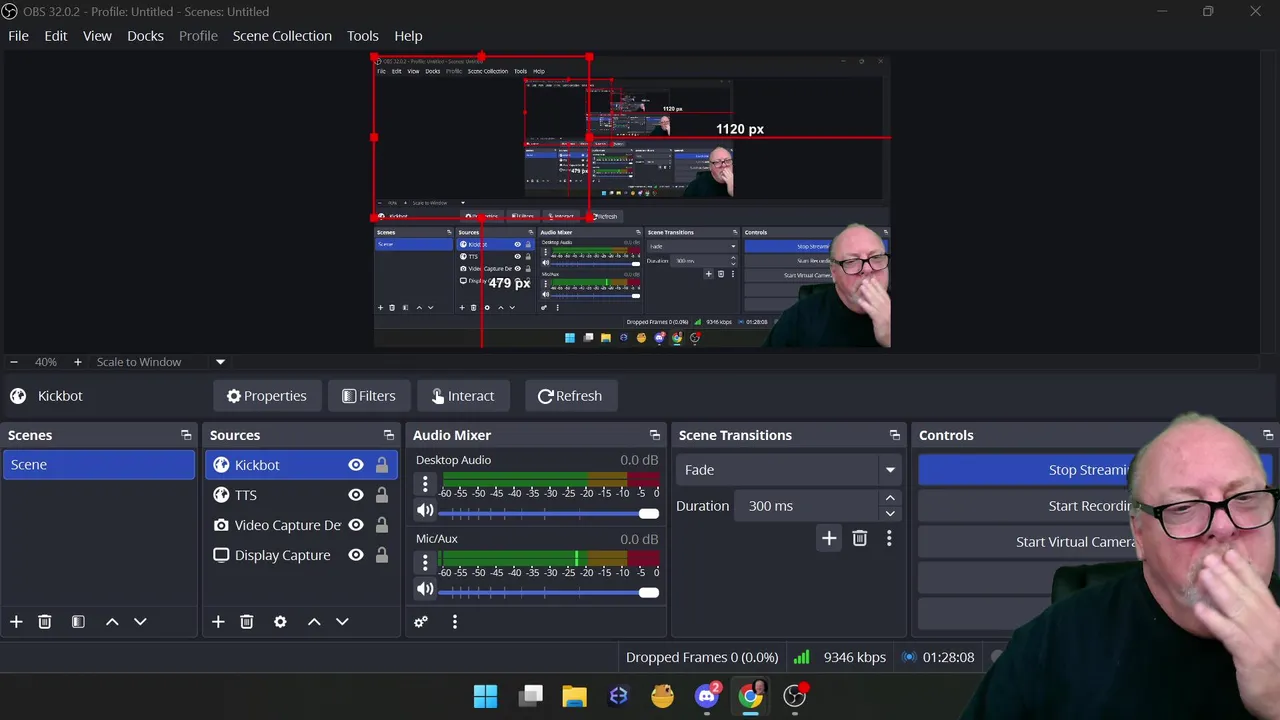Open the Edit menu

coord(56,36)
